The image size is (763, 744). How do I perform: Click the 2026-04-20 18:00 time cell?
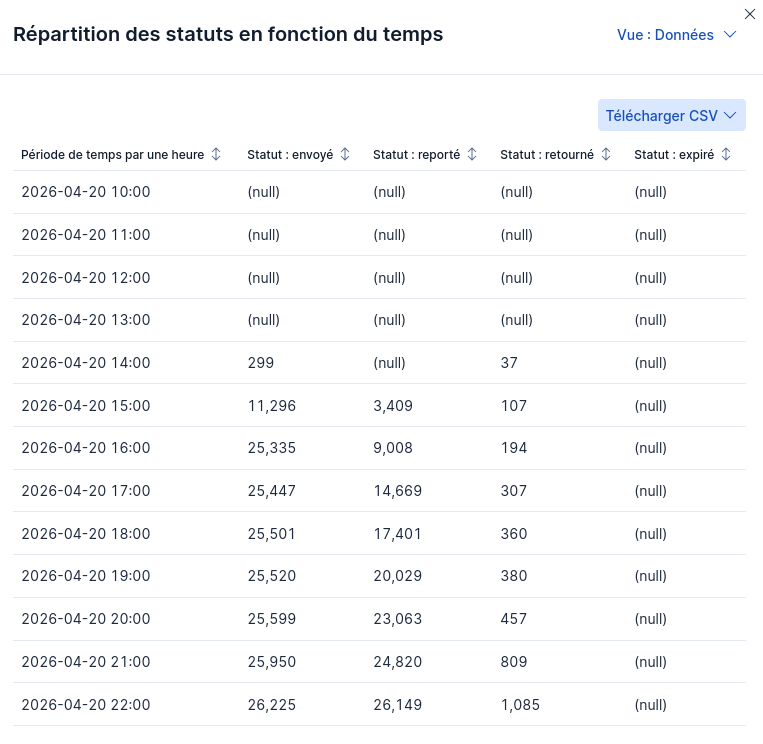point(86,534)
